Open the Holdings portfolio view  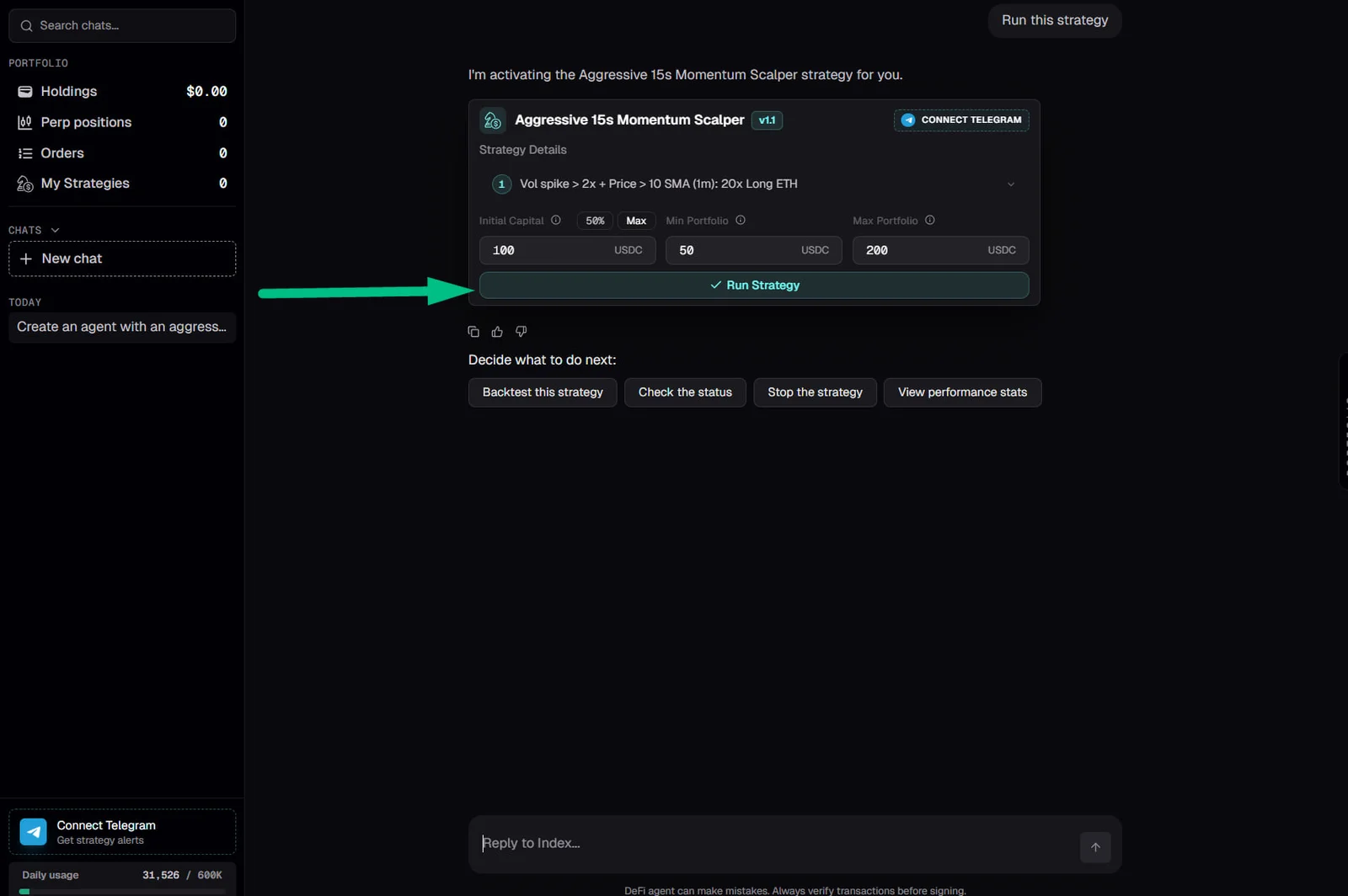pyautogui.click(x=122, y=91)
